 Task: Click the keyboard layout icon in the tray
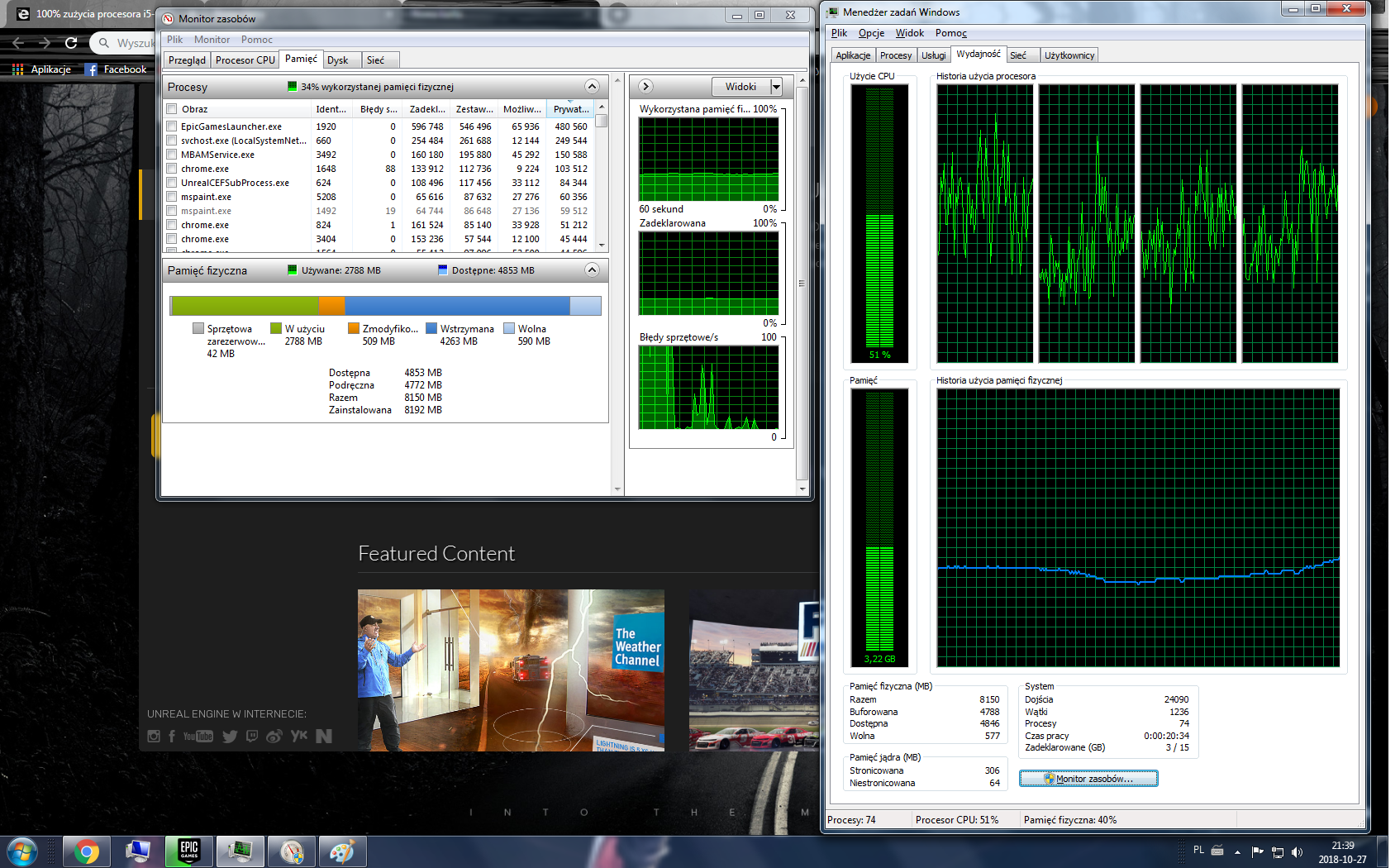click(x=1217, y=851)
